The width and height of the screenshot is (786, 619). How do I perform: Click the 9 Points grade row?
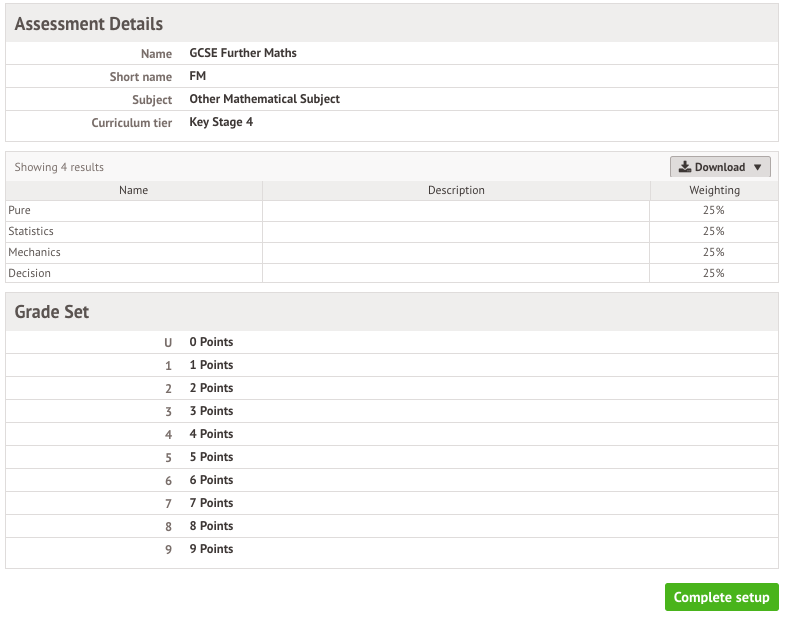pyautogui.click(x=392, y=550)
